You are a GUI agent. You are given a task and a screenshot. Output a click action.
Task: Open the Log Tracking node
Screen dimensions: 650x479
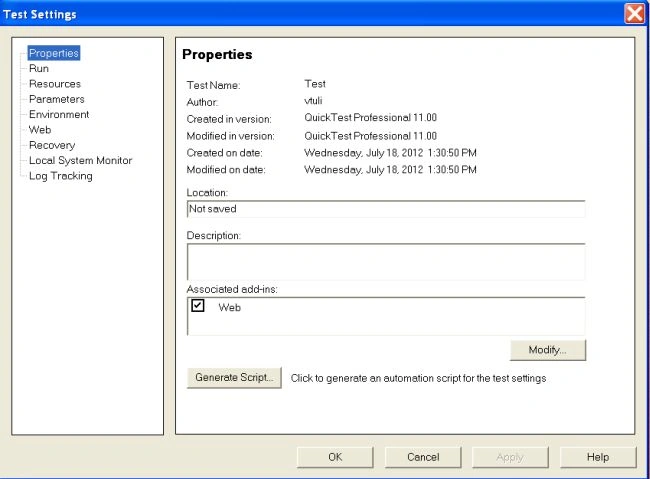(61, 176)
